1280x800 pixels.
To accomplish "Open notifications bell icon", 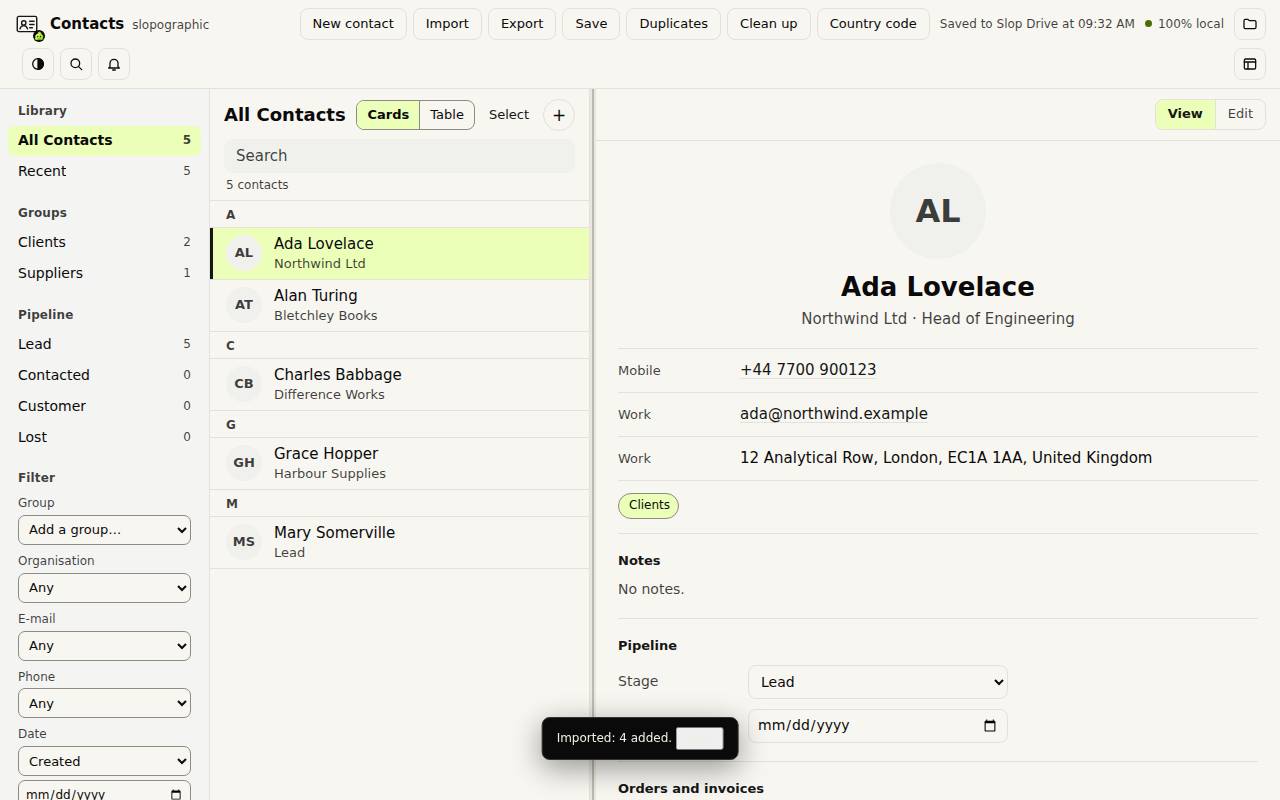I will pyautogui.click(x=114, y=64).
